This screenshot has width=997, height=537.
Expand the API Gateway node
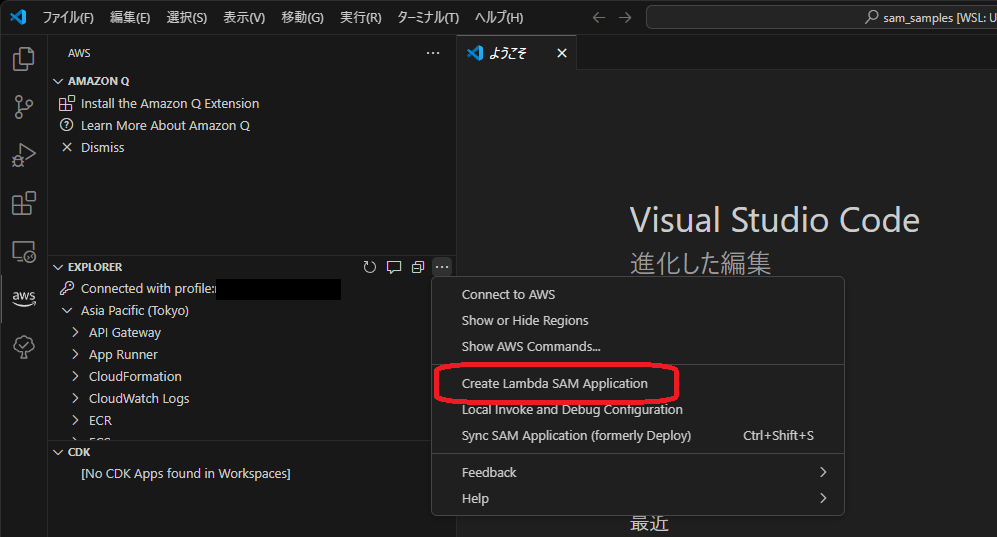75,332
